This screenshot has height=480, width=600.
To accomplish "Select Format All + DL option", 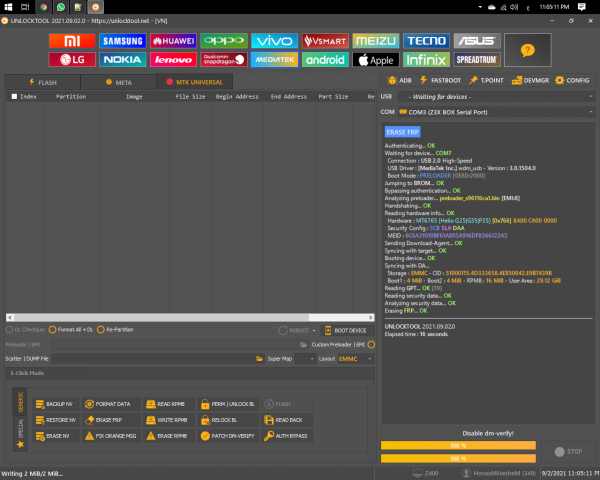I will pos(71,330).
